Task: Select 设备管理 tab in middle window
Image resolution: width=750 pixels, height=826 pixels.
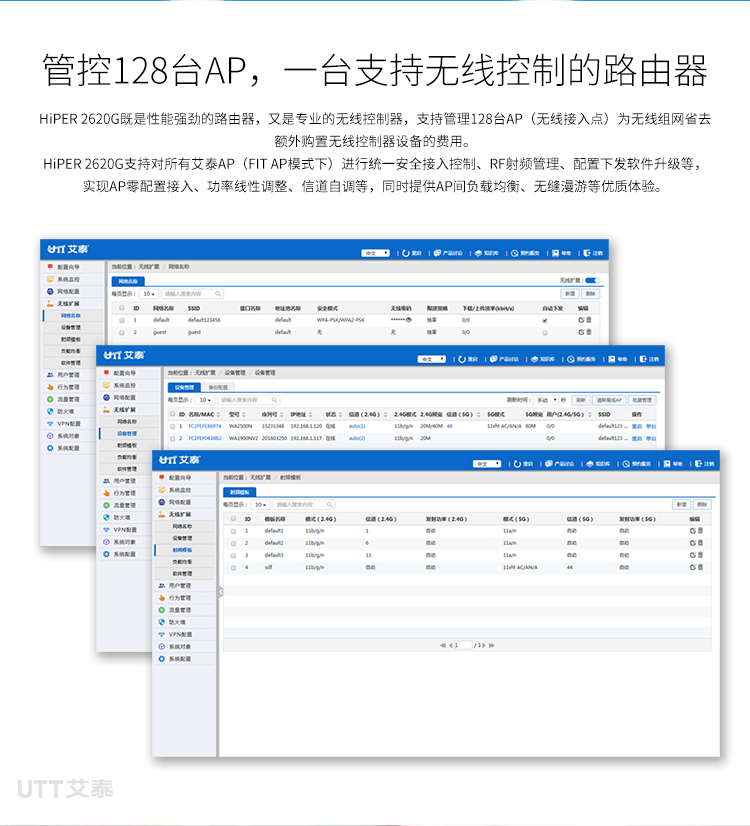Action: (x=184, y=387)
